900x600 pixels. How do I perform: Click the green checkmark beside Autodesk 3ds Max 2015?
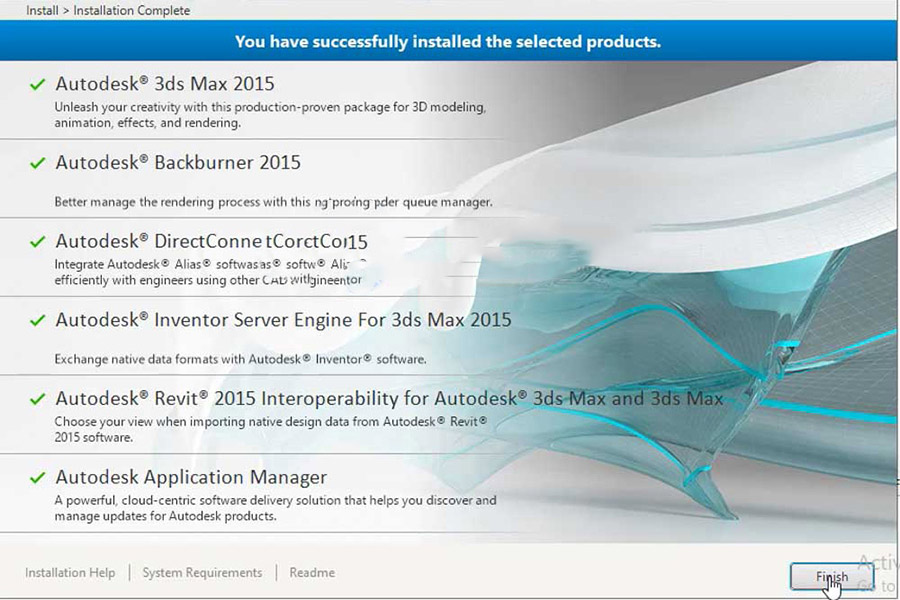[x=38, y=85]
